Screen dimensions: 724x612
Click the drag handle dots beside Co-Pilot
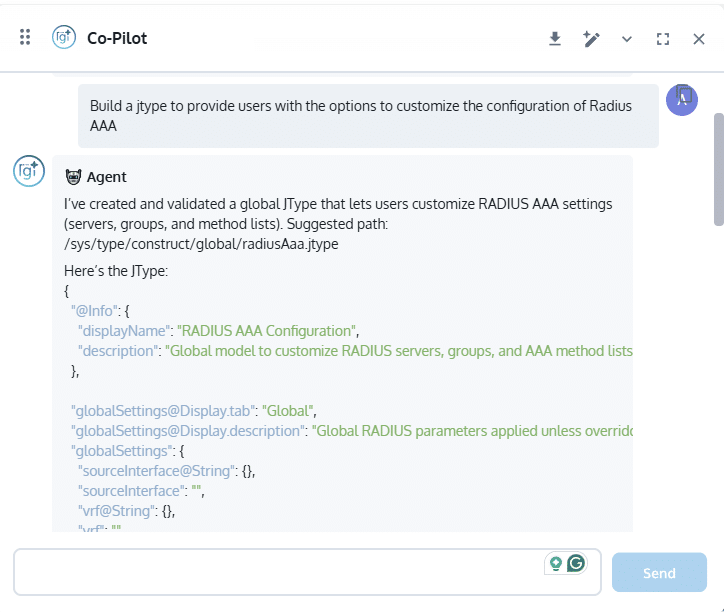tap(25, 38)
